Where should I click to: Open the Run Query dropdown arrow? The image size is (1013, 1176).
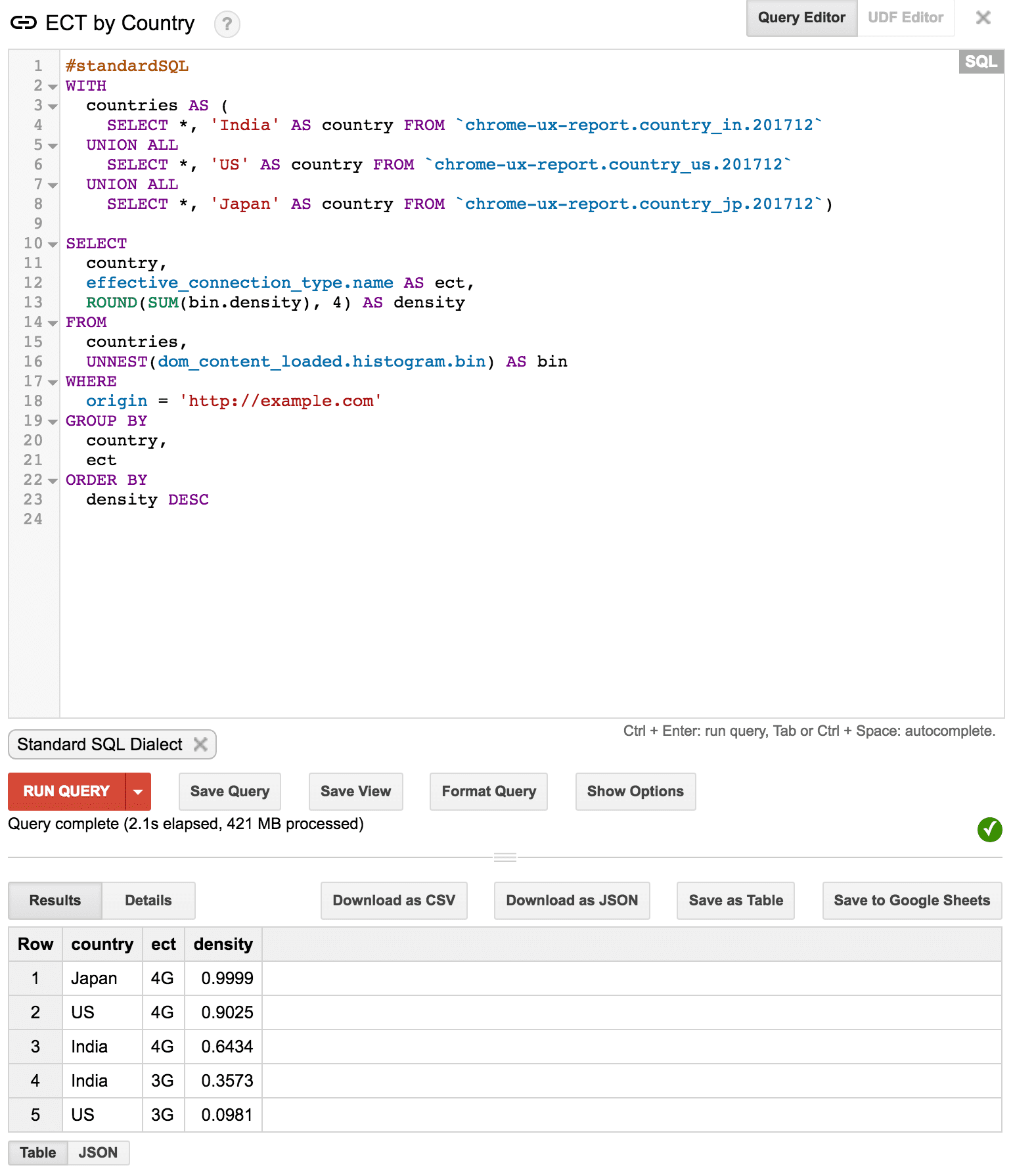pyautogui.click(x=138, y=792)
